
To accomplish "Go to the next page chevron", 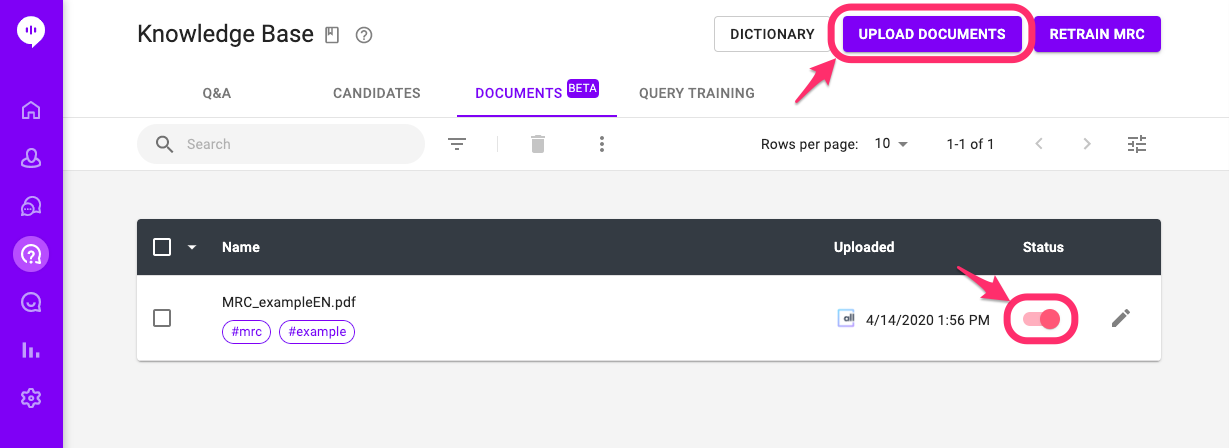I will click(1087, 144).
